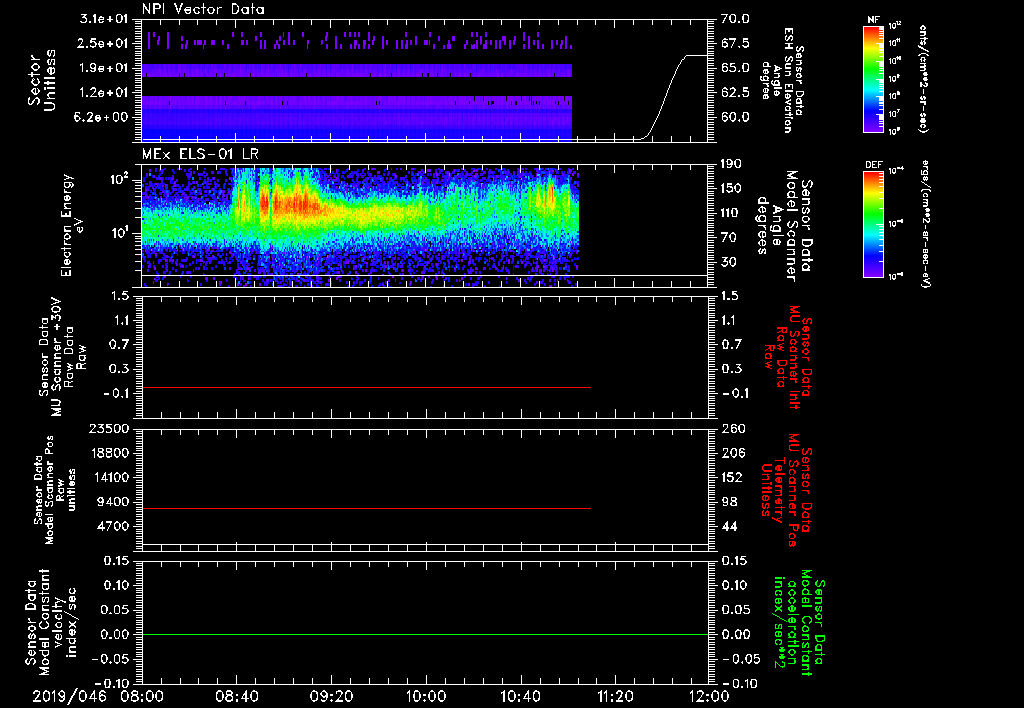Click the DEF color bar gradient
Viewport: 1024px width, 708px height.
[x=873, y=224]
